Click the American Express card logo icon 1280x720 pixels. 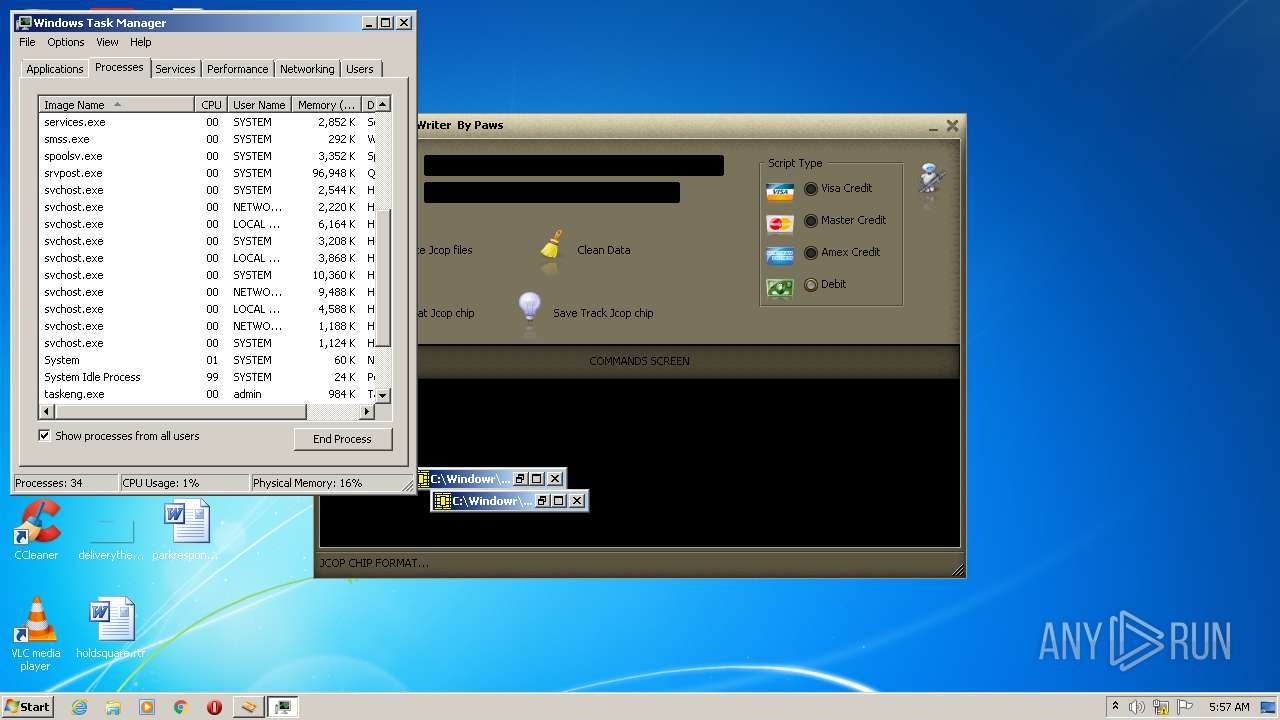[x=780, y=255]
